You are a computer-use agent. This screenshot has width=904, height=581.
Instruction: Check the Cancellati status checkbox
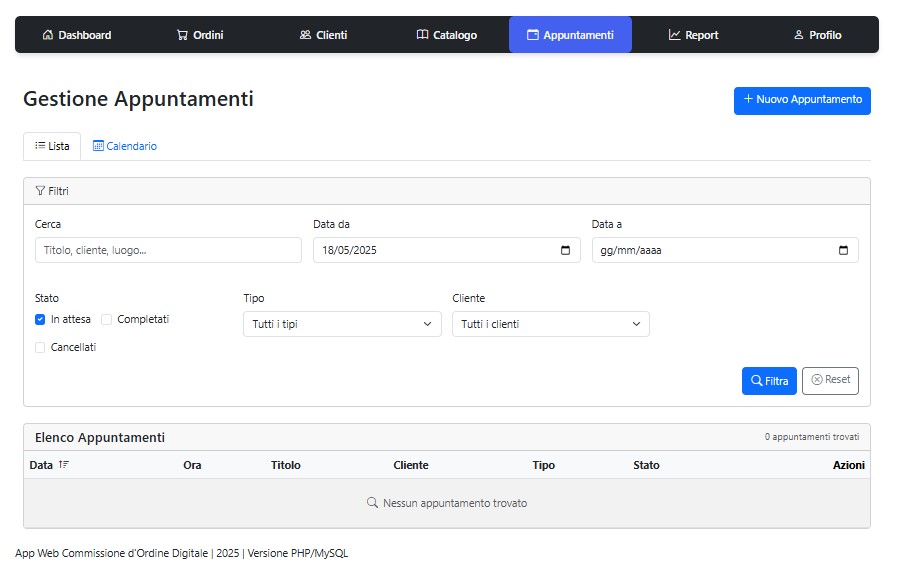point(40,348)
